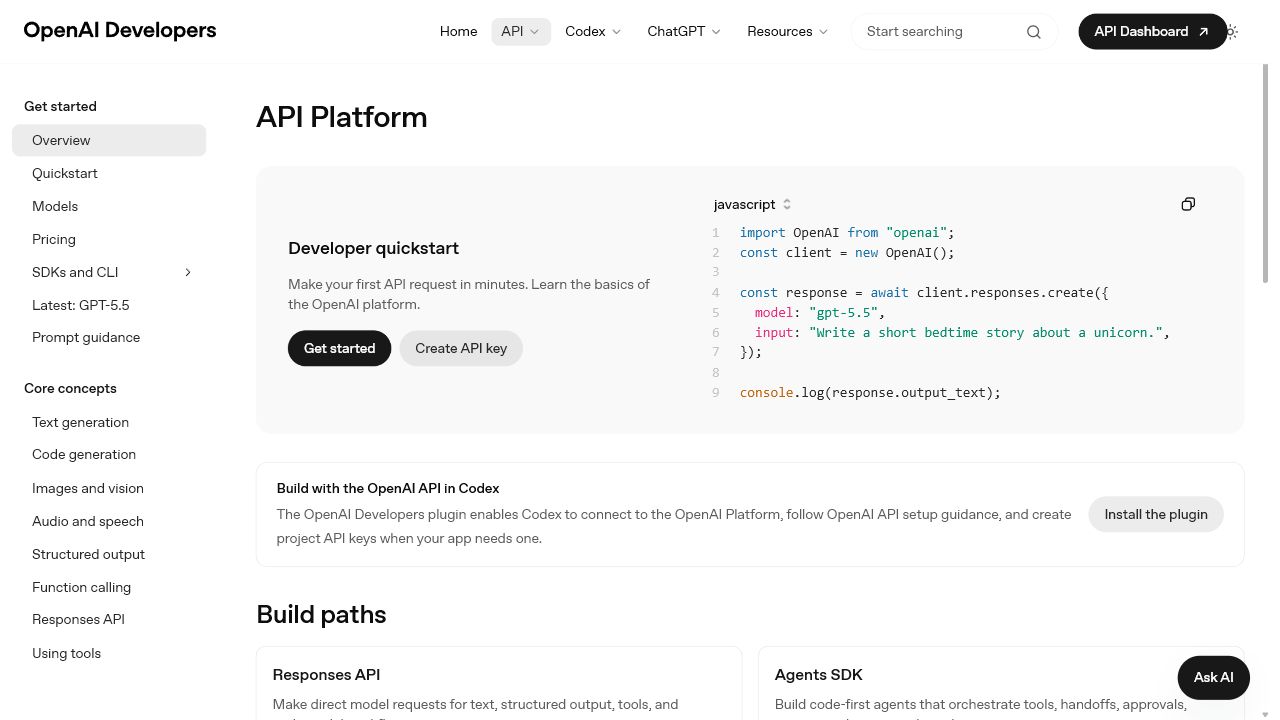Click the Developer quickstart heading
Viewport: 1280px width, 720px height.
(373, 248)
